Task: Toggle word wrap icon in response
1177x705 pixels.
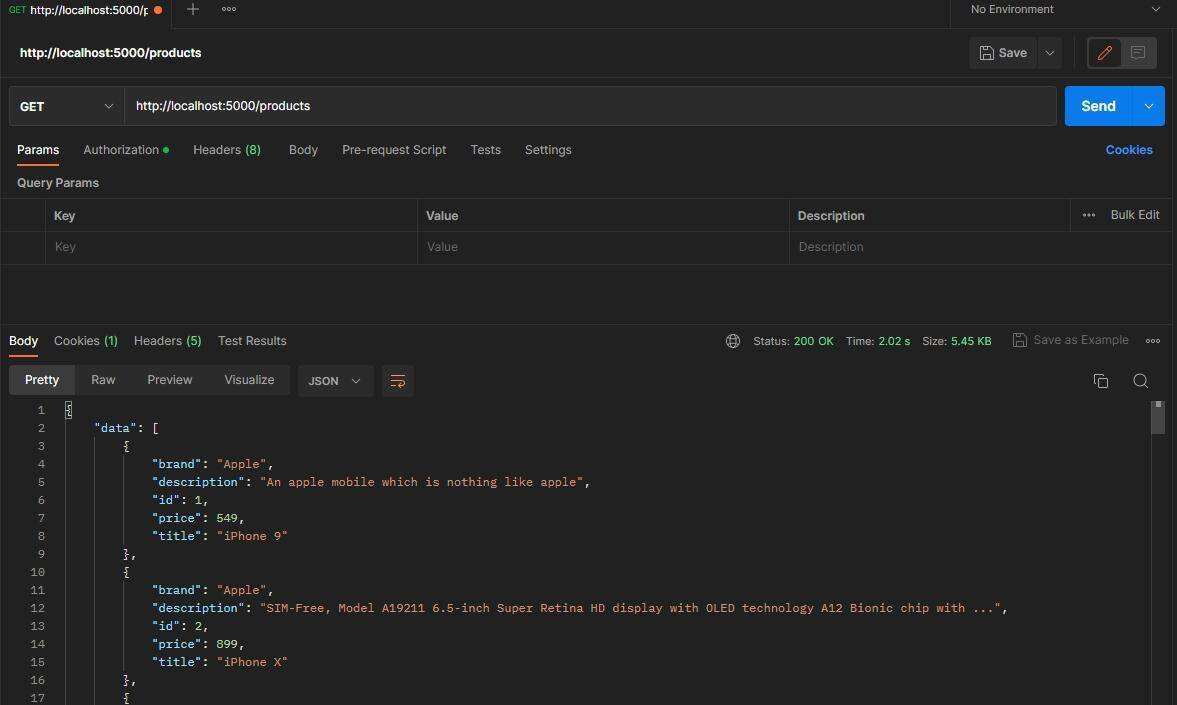Action: click(397, 381)
